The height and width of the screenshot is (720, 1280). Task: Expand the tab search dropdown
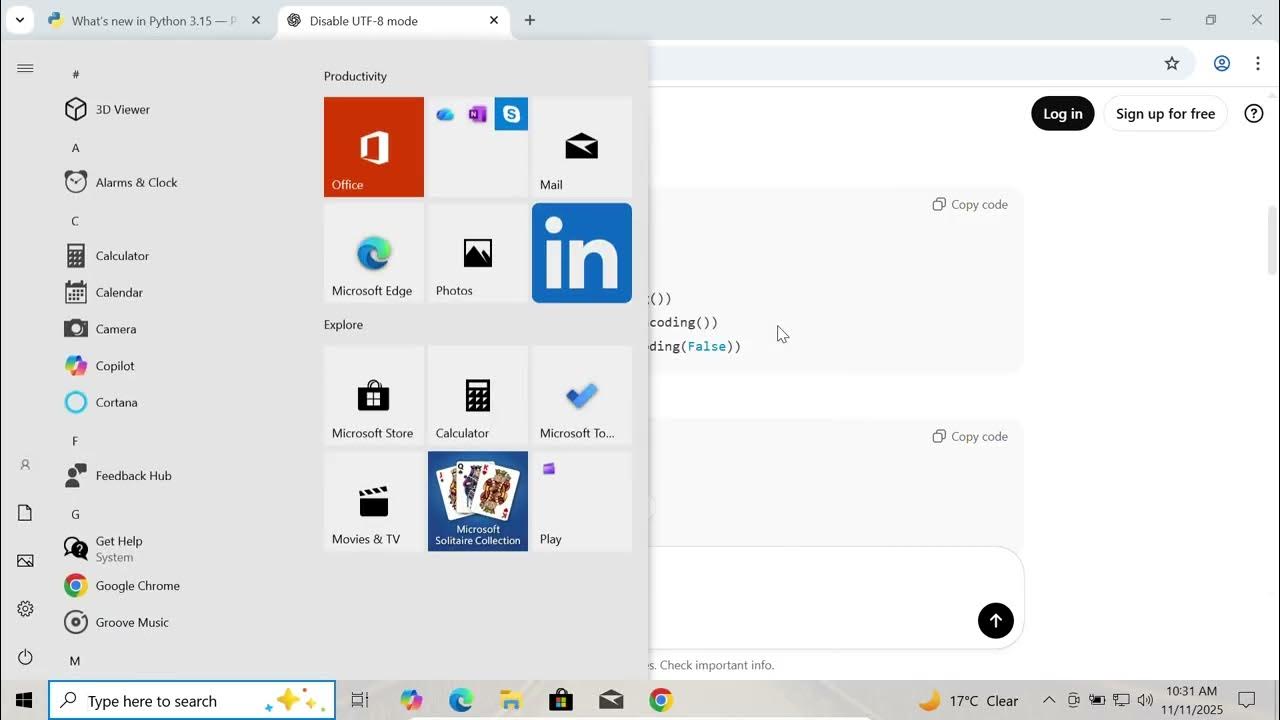pos(19,20)
